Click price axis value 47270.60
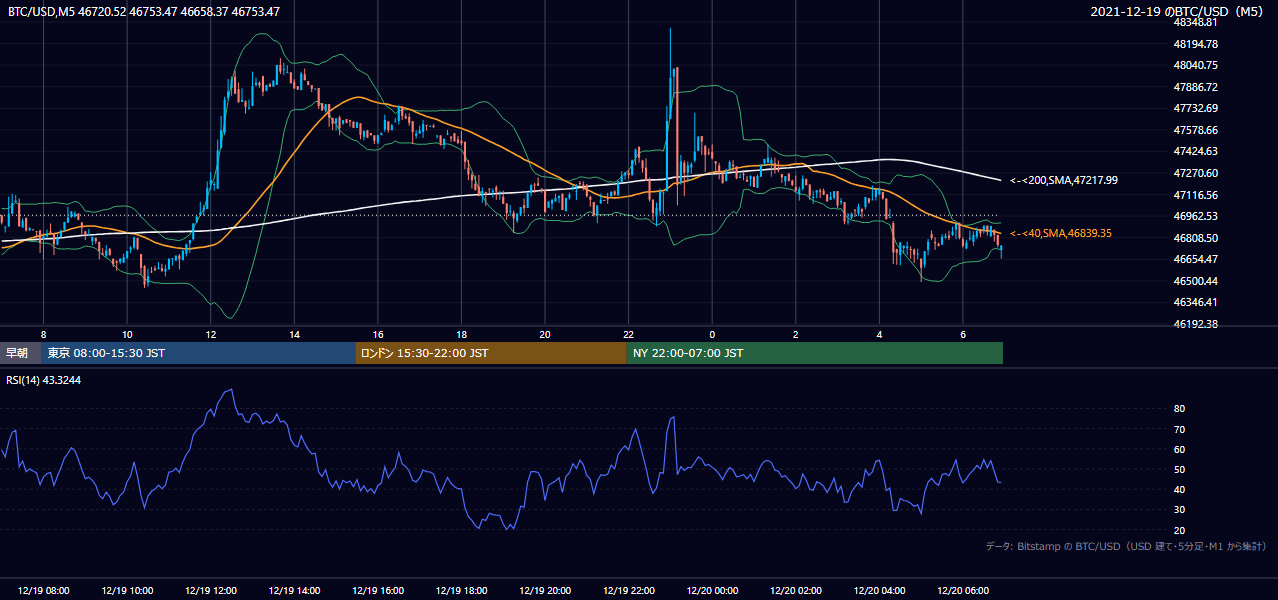 pos(1196,173)
